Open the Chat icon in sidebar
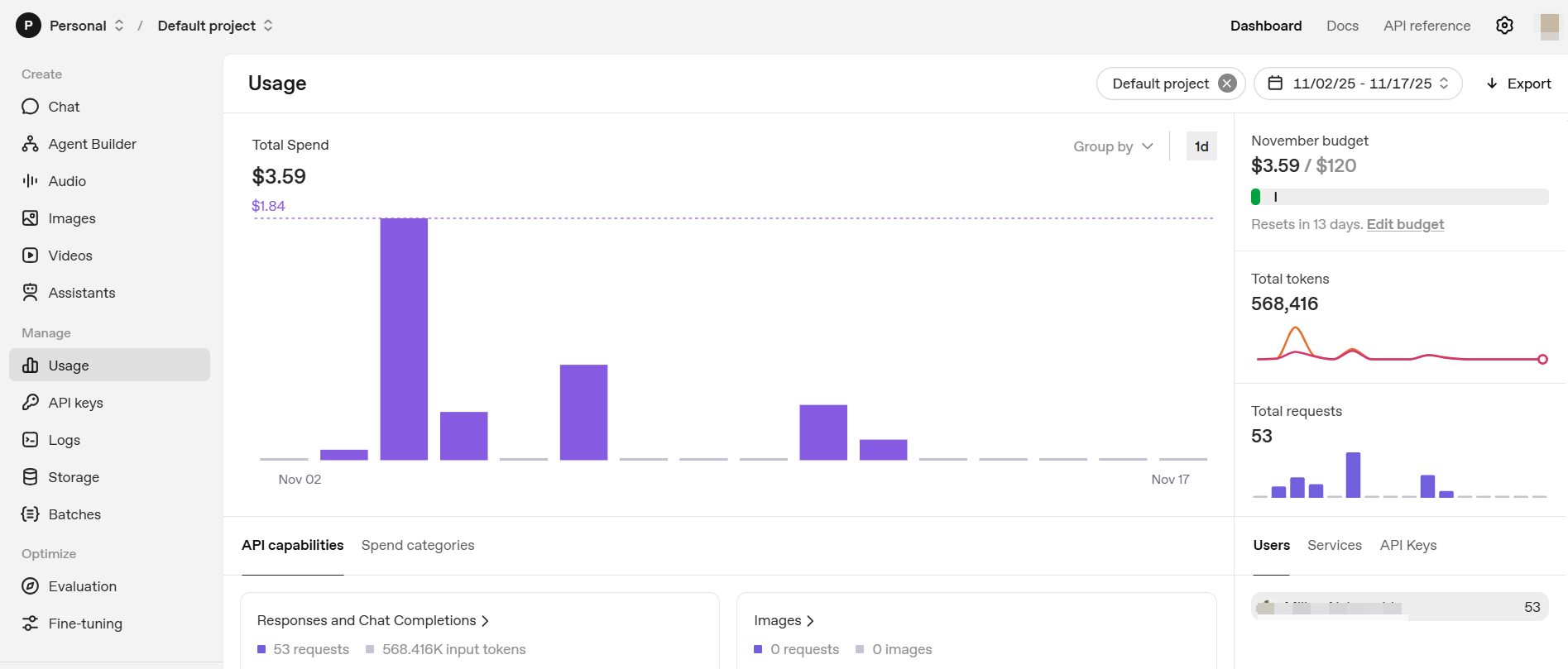1568x669 pixels. (31, 107)
